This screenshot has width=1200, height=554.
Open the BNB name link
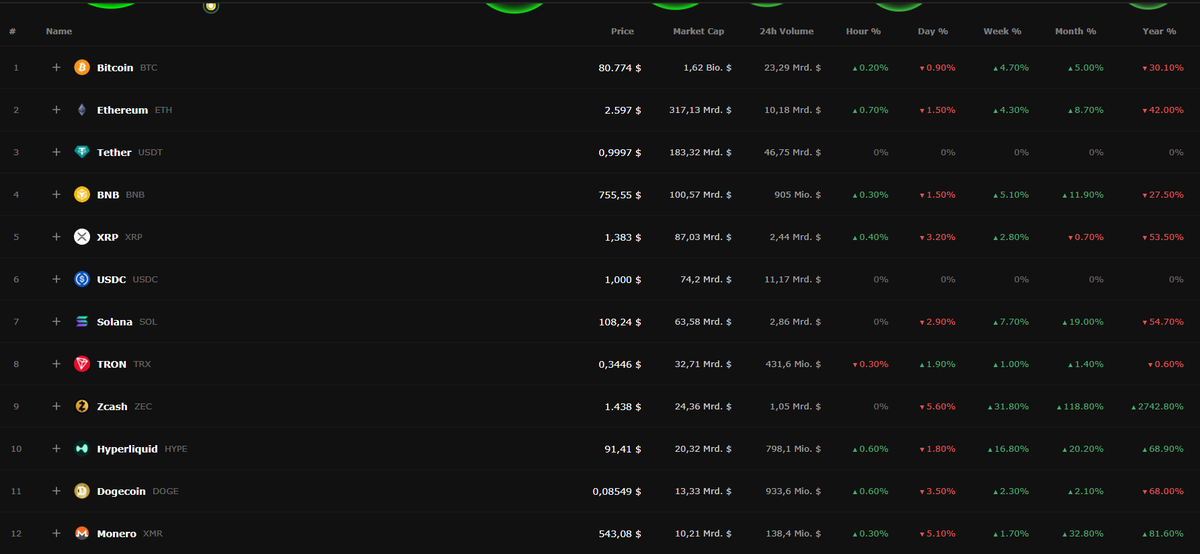[108, 195]
